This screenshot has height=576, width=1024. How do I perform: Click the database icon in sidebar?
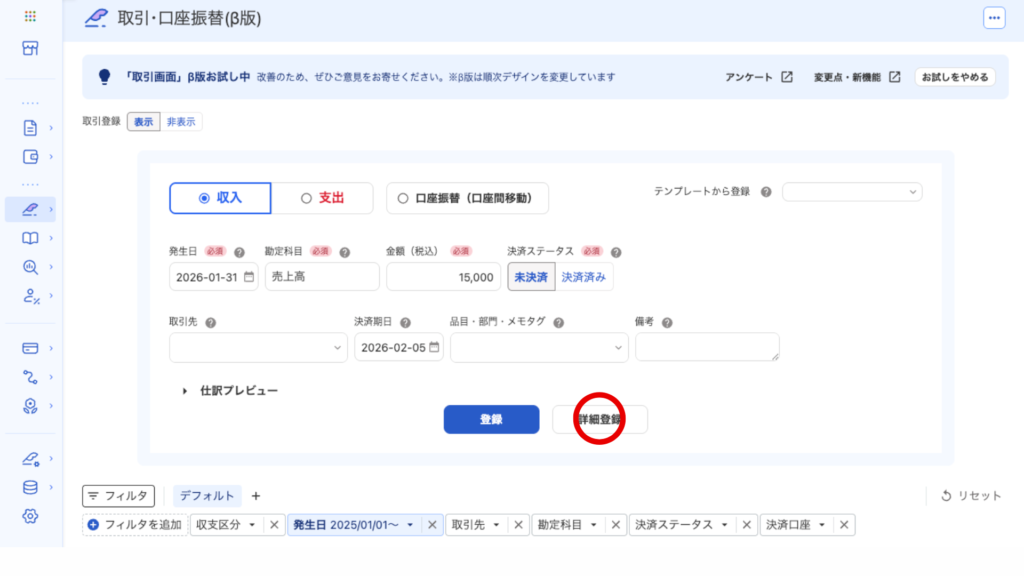pos(30,488)
